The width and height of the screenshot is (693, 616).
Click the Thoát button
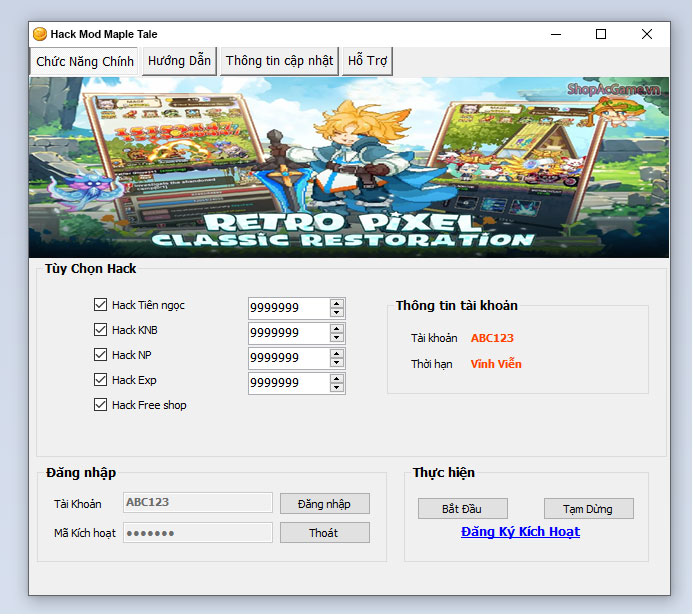[325, 533]
